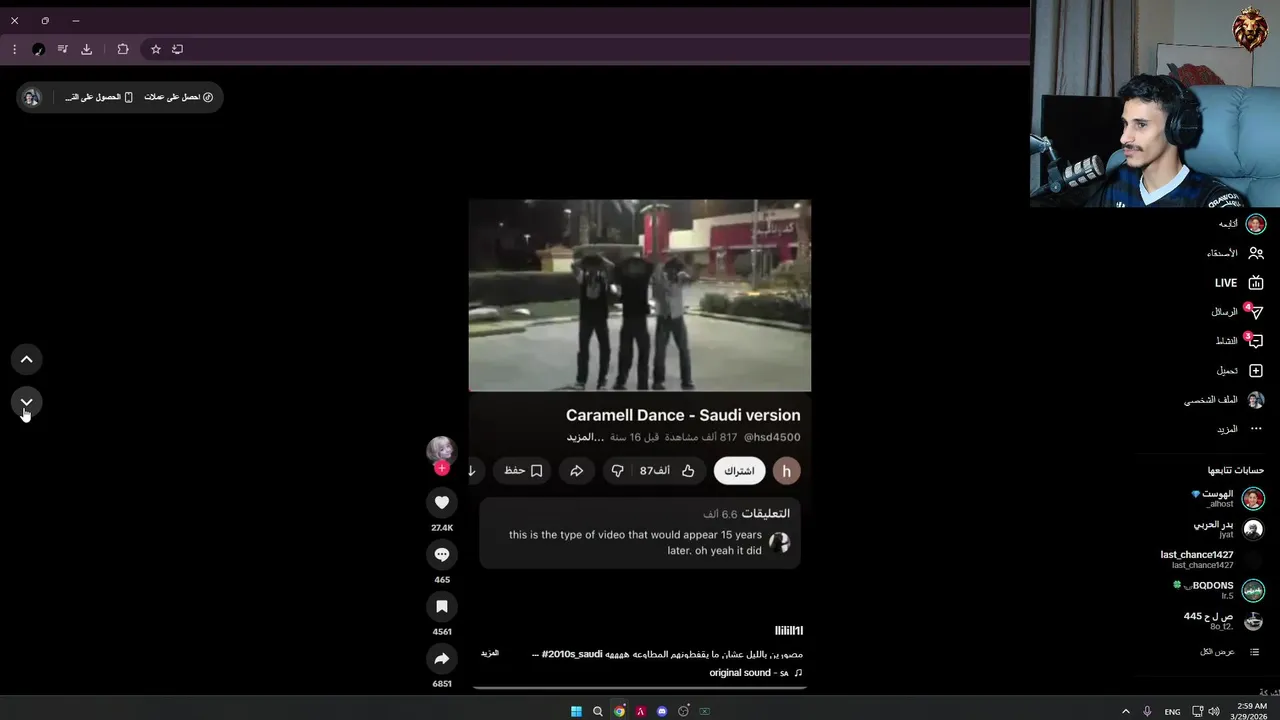Image resolution: width=1280 pixels, height=720 pixels.
Task: Open followed account ص ل ح 445
Action: tap(1223, 621)
